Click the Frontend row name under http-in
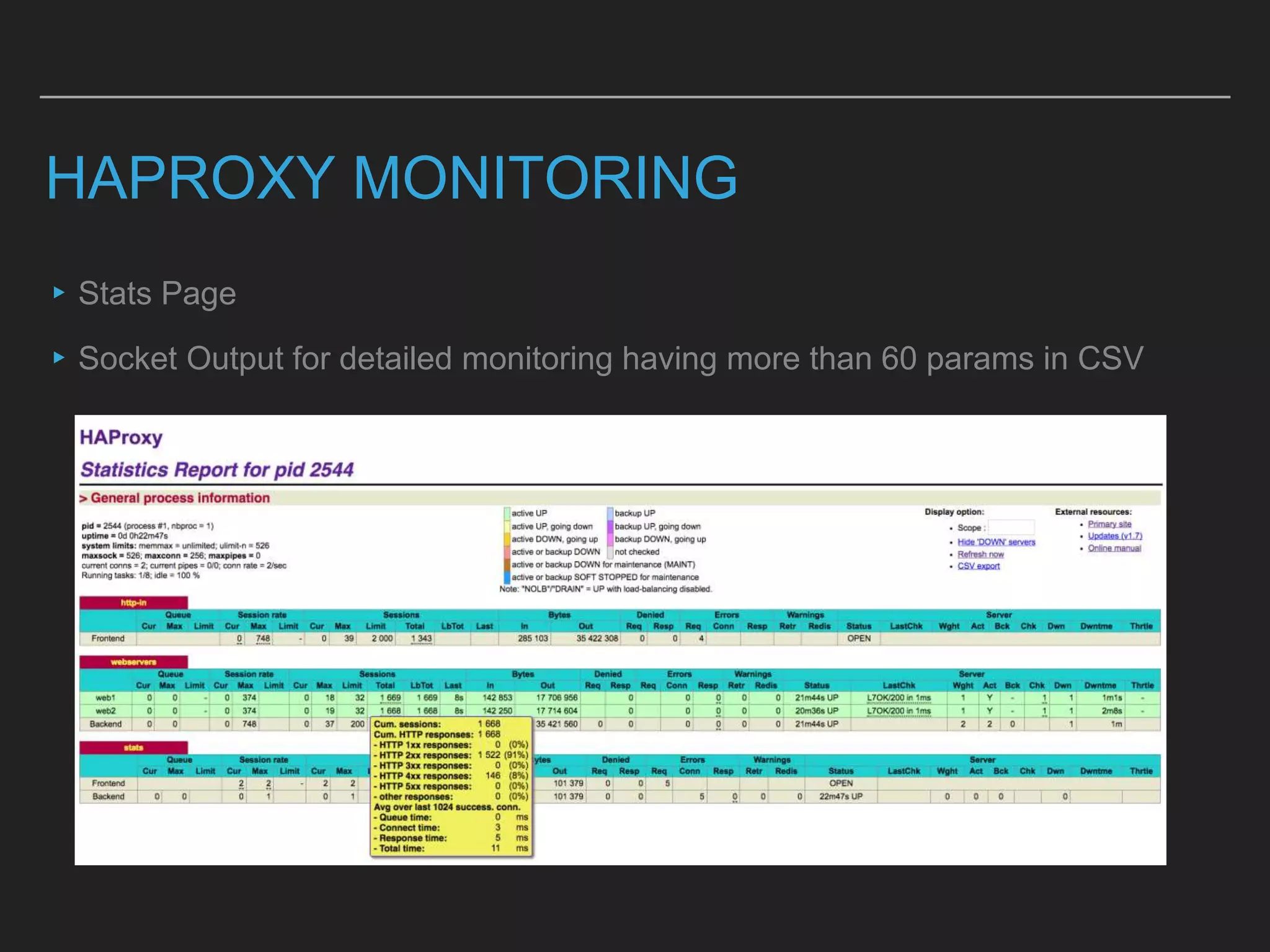The height and width of the screenshot is (952, 1270). (108, 638)
